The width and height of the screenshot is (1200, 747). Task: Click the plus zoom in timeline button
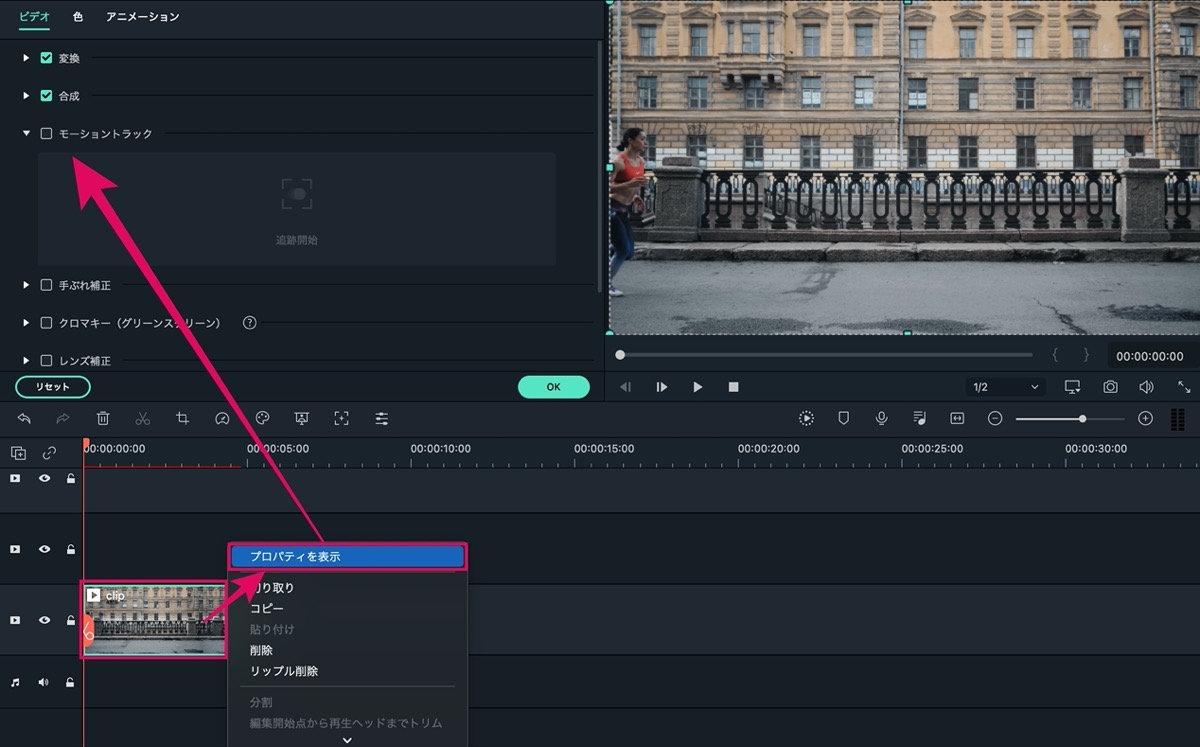tap(1146, 418)
